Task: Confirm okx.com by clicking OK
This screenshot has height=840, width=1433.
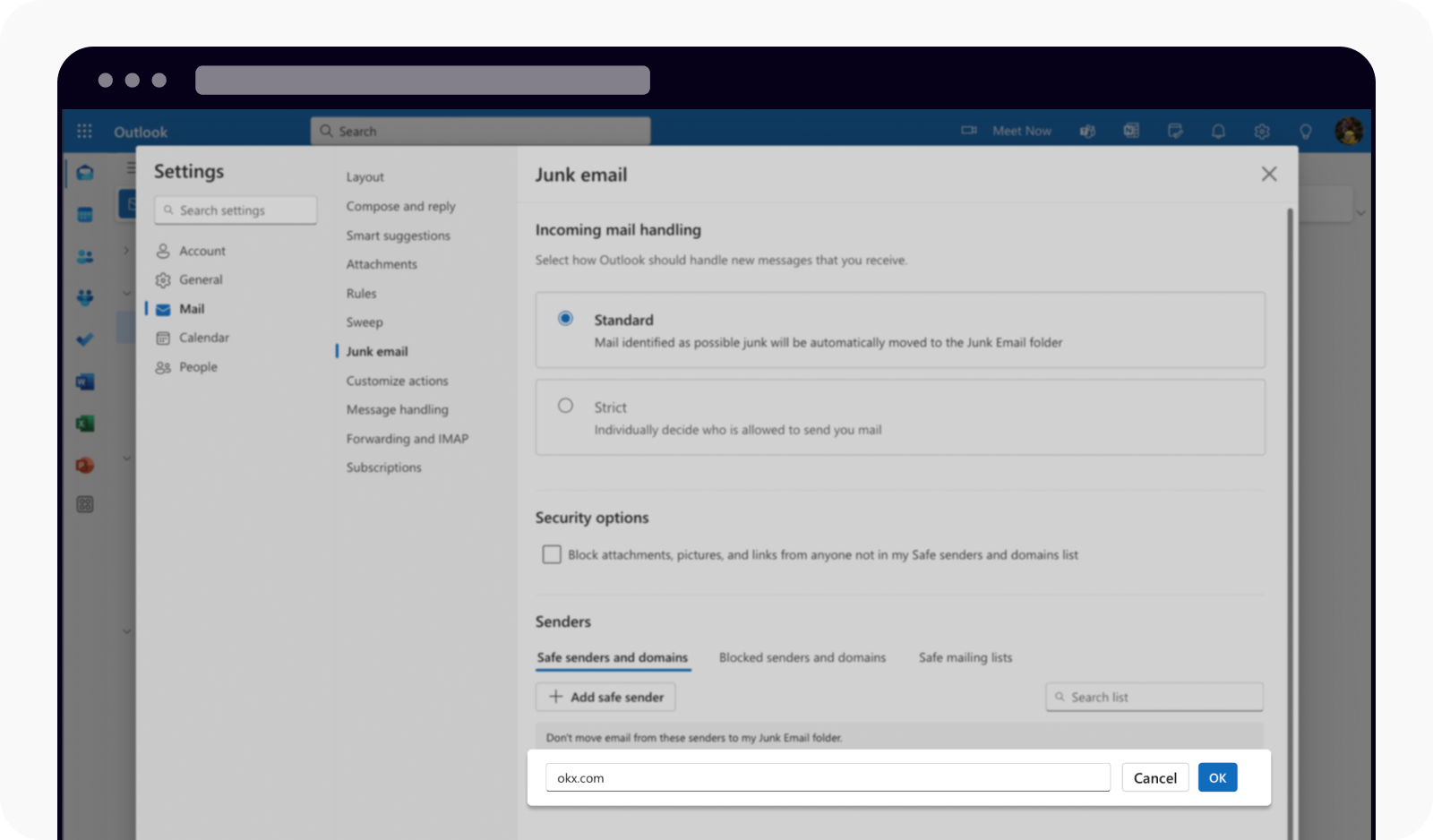Action: tap(1217, 777)
